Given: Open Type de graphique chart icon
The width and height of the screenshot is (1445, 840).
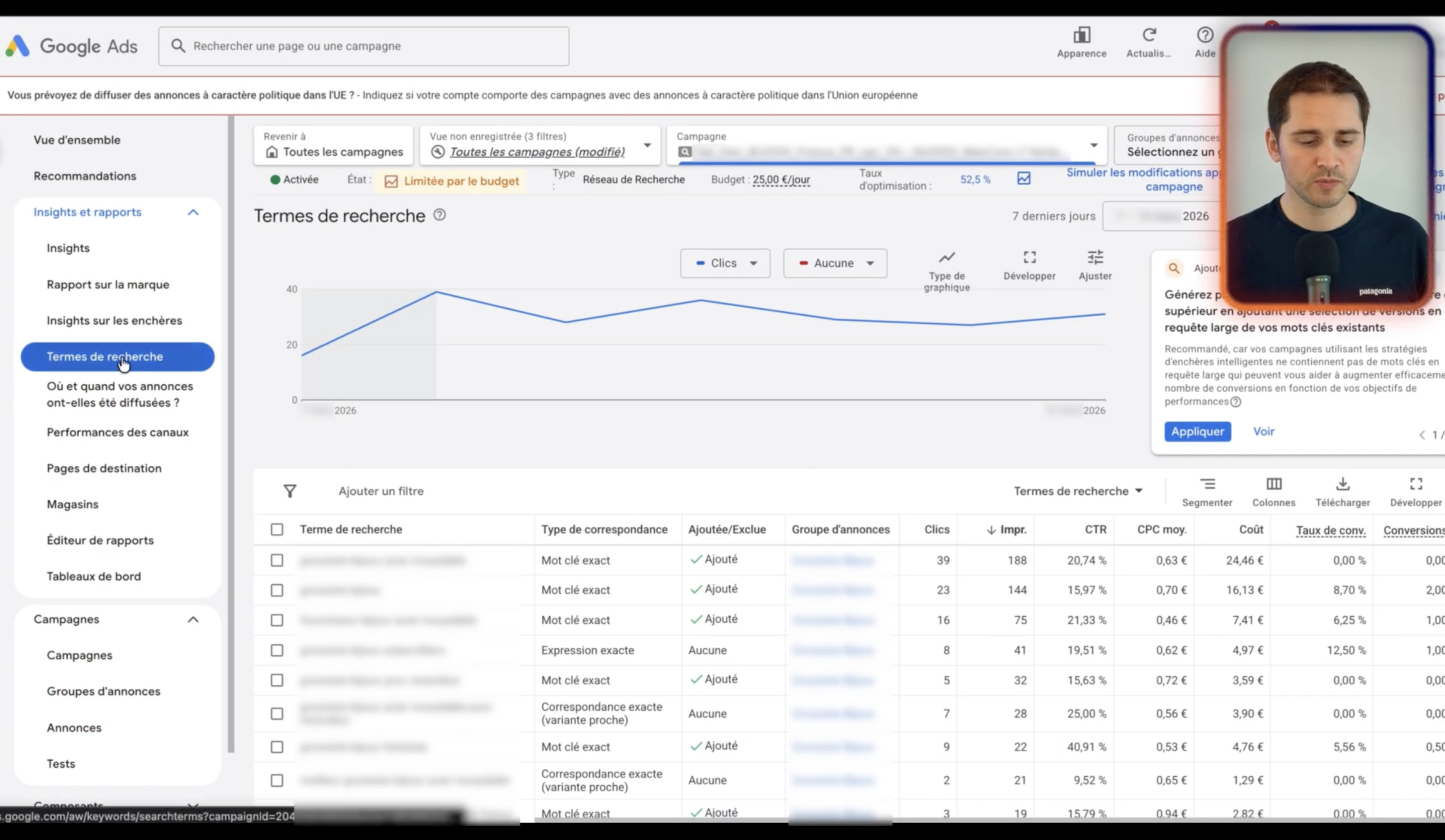Looking at the screenshot, I should click(x=947, y=257).
